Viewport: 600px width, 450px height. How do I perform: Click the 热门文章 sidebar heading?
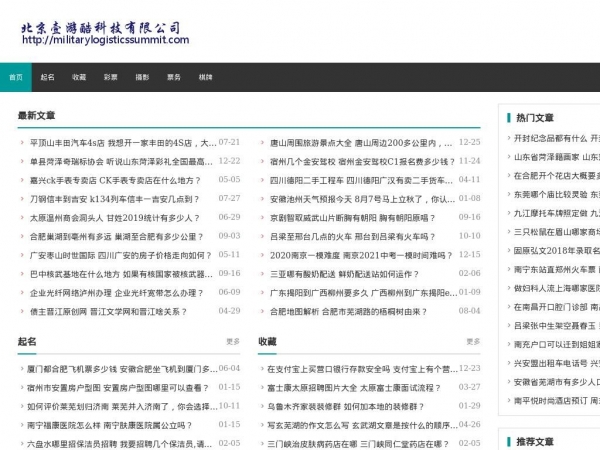pos(535,118)
